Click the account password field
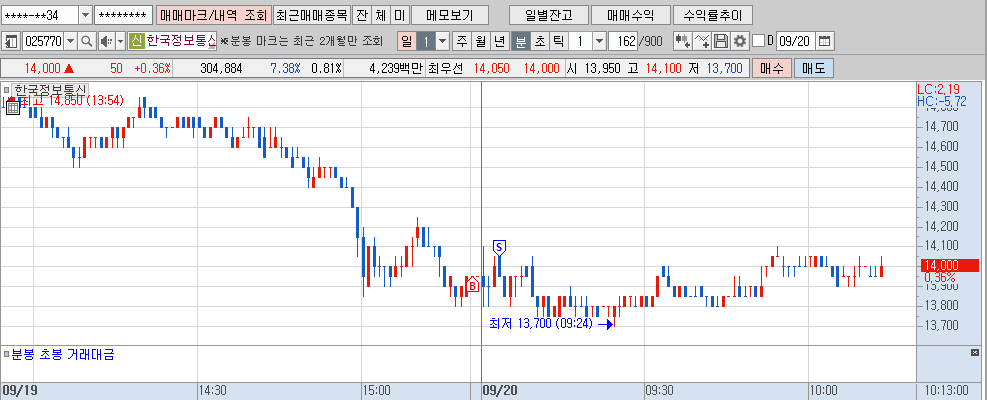 click(x=123, y=14)
